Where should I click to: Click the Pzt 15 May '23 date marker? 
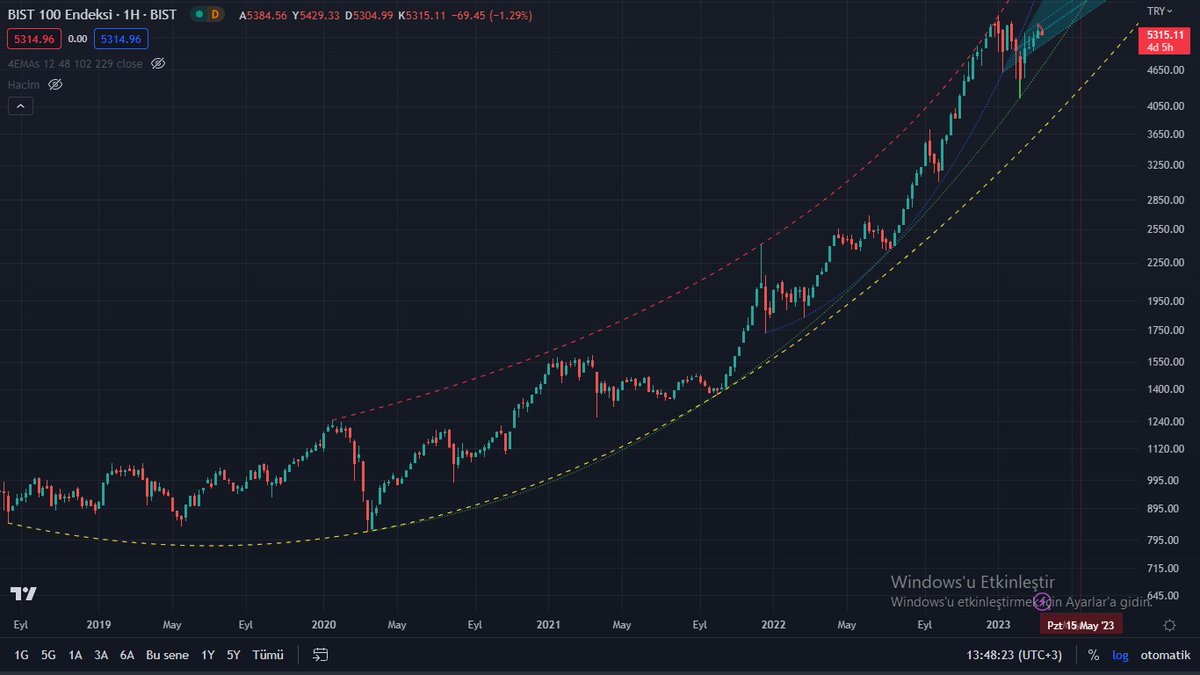click(1081, 625)
